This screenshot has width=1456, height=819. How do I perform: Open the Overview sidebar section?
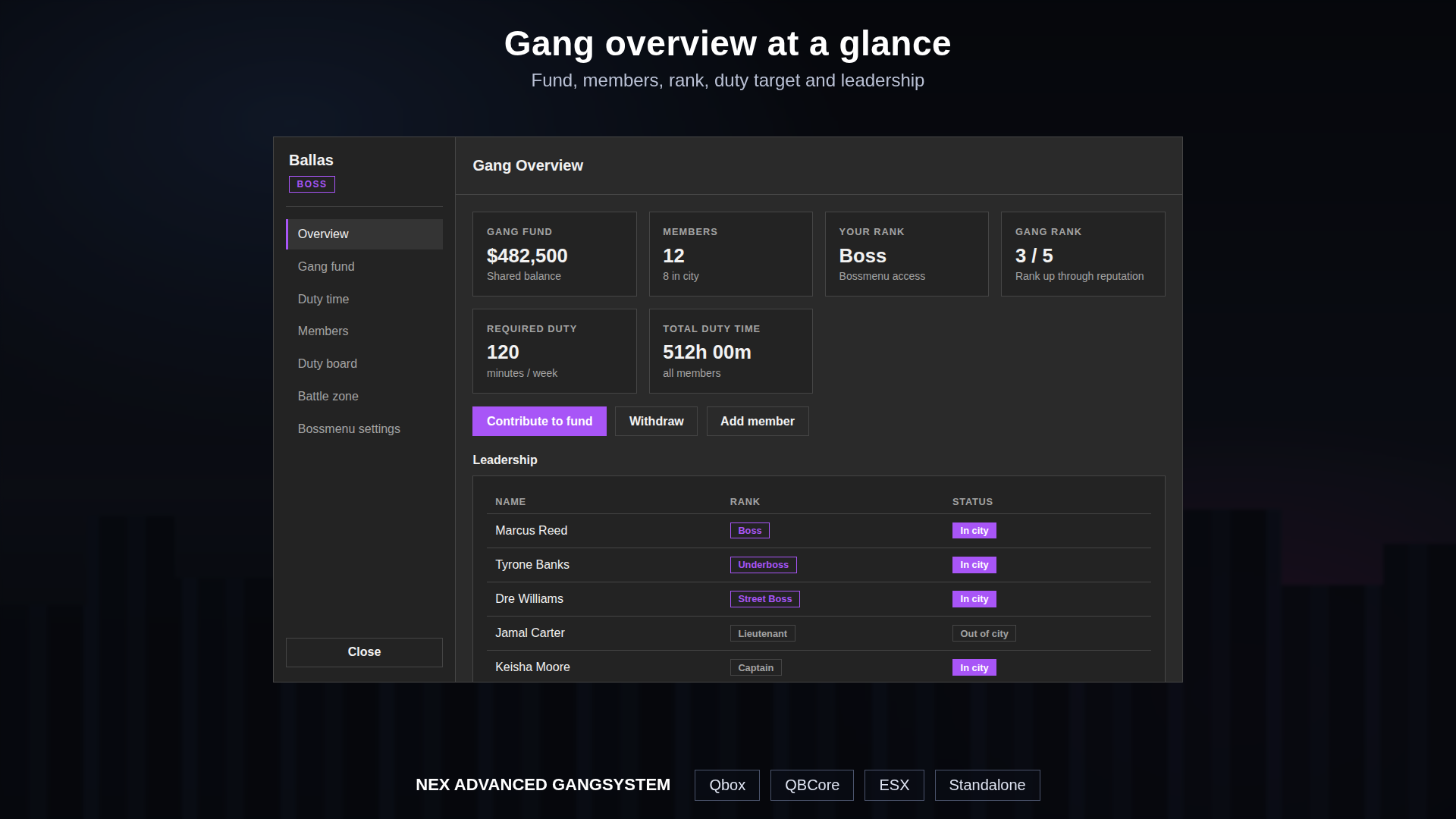[364, 234]
